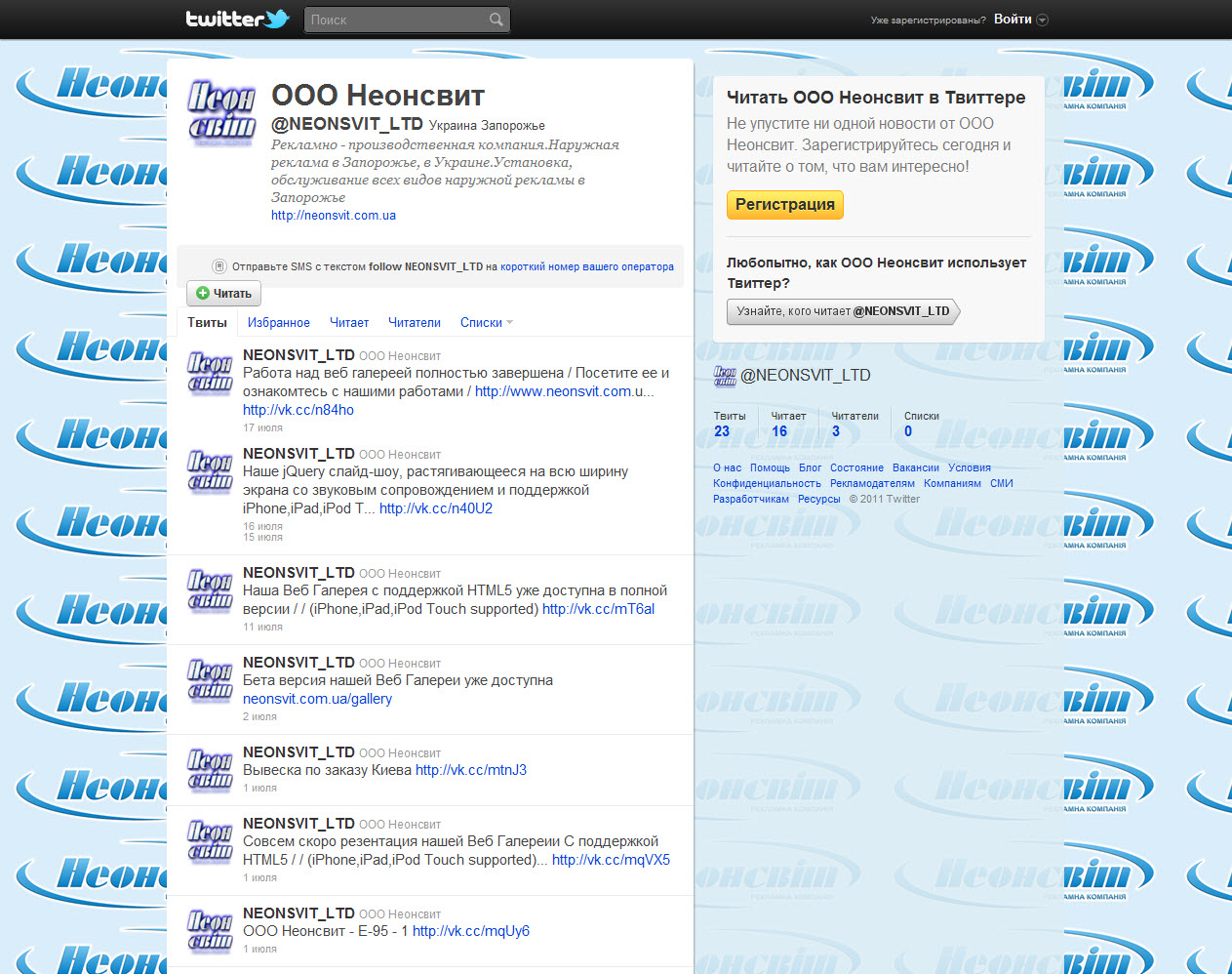Open the http://vk.cc/mtnJ3 link
The image size is (1232, 974).
coord(471,770)
